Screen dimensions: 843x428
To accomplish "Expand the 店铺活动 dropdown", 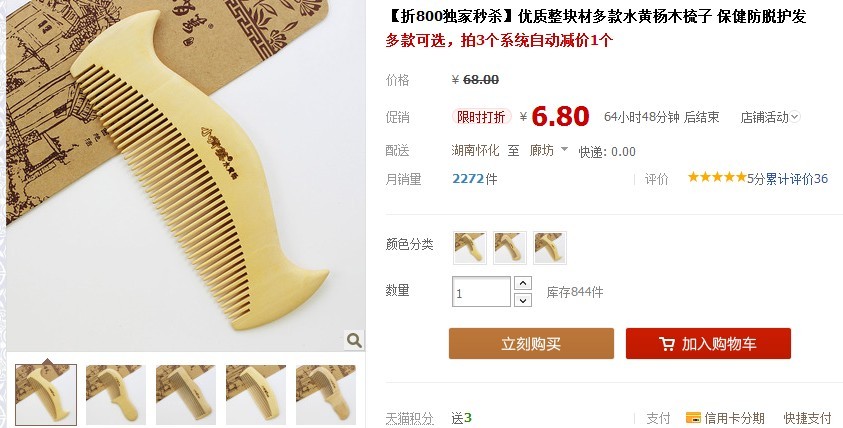I will point(770,117).
